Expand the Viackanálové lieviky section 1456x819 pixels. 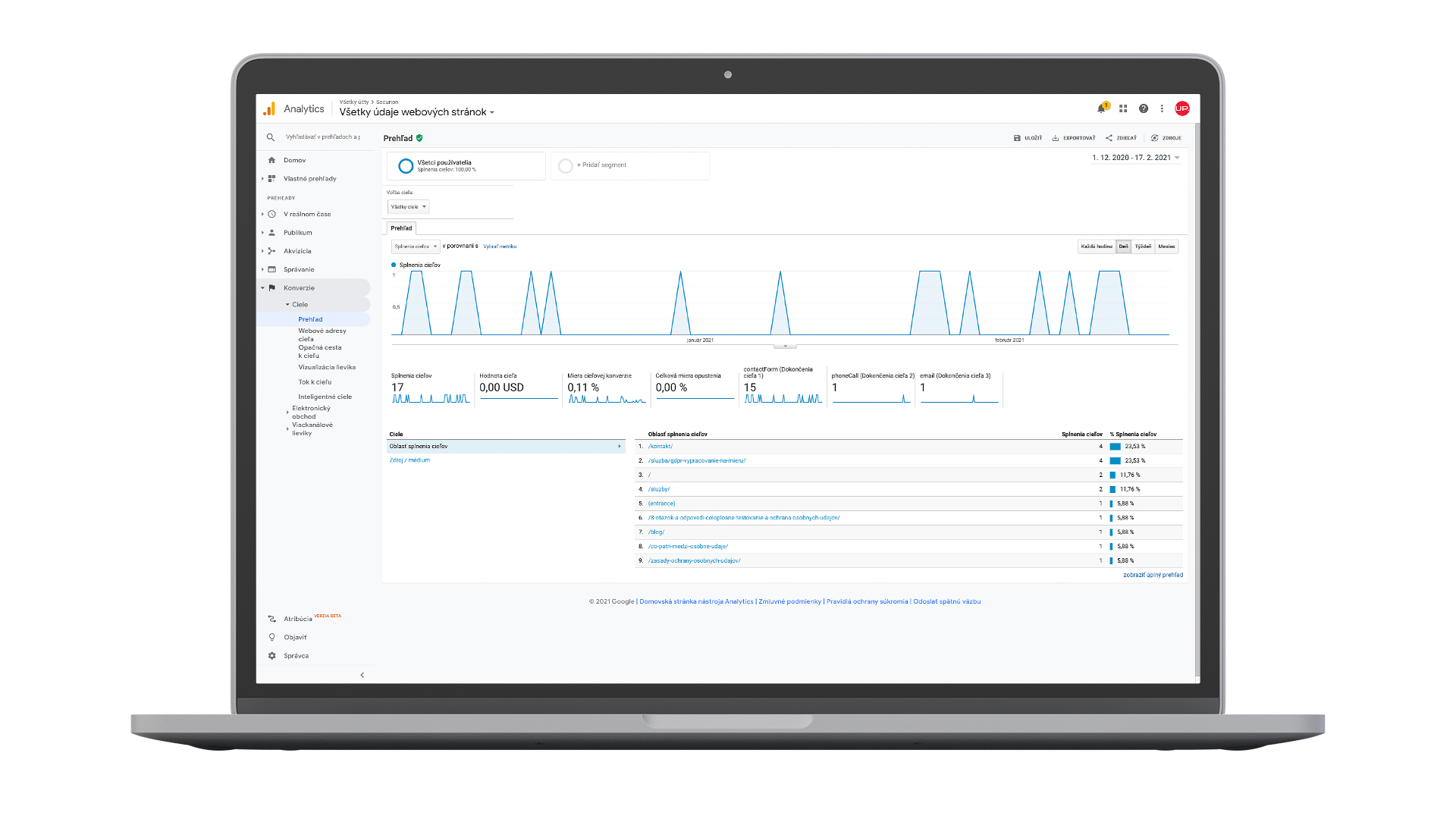(287, 429)
